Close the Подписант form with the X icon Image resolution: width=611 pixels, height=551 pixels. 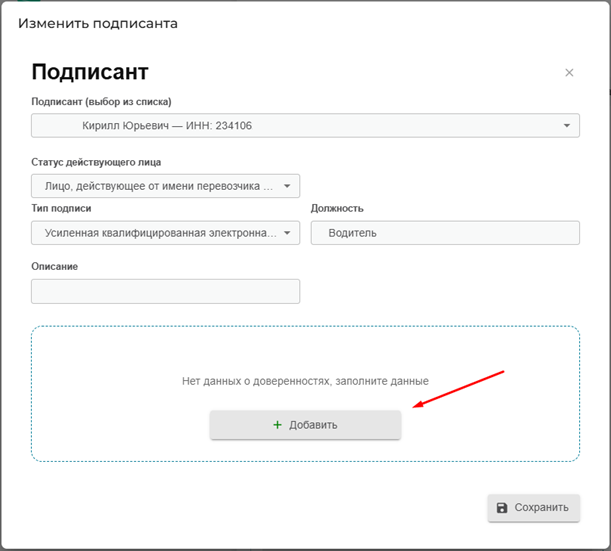pos(569,73)
